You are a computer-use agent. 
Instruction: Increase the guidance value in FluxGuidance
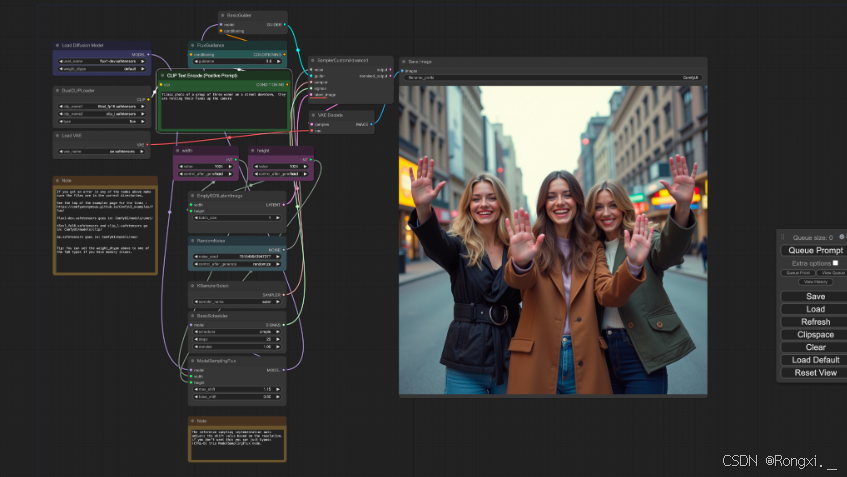(279, 62)
